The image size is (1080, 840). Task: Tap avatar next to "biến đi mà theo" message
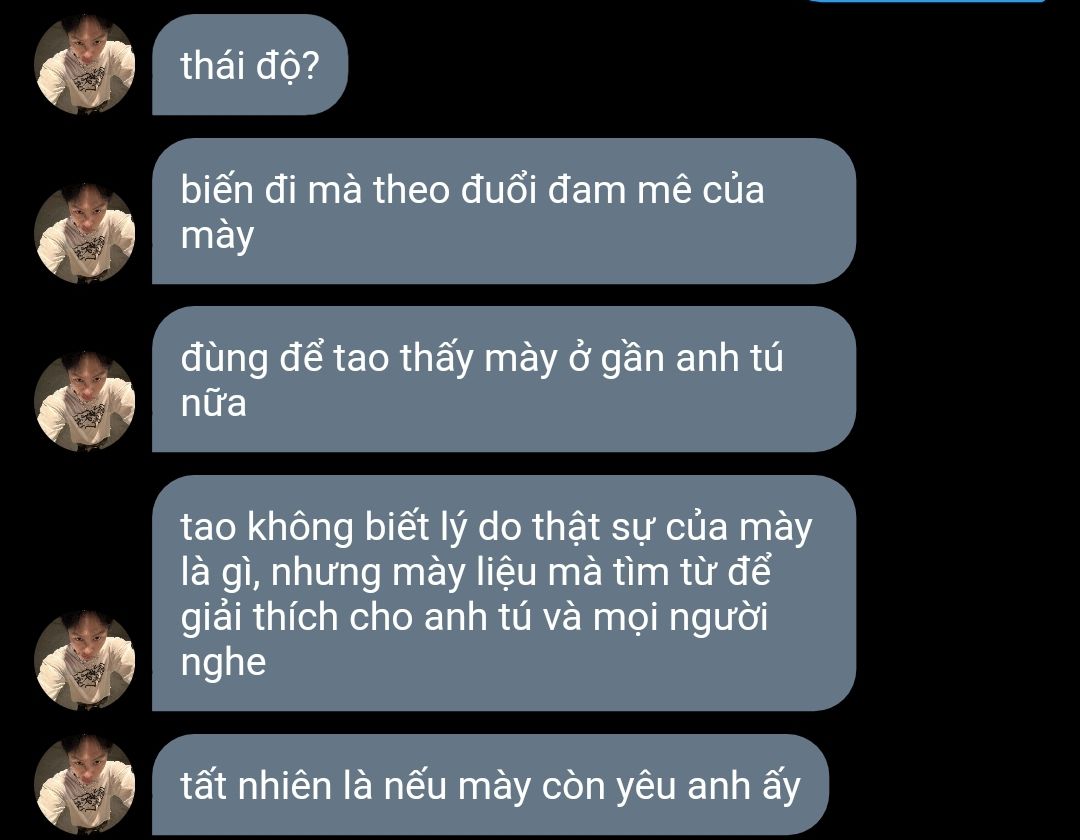(x=84, y=233)
